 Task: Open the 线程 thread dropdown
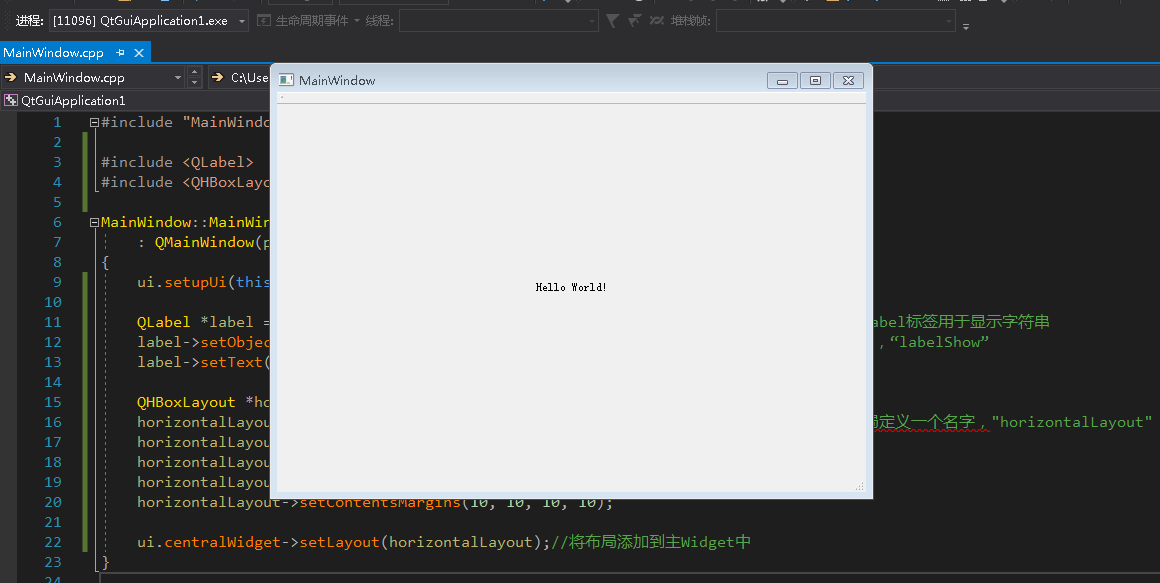tap(499, 21)
